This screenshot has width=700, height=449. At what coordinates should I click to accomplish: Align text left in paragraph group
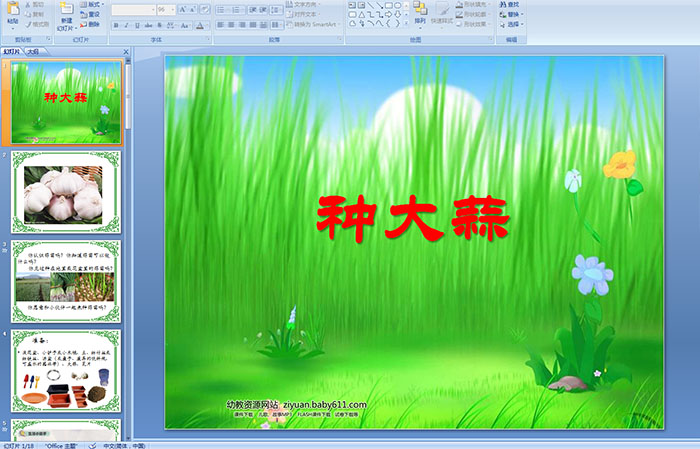click(221, 25)
